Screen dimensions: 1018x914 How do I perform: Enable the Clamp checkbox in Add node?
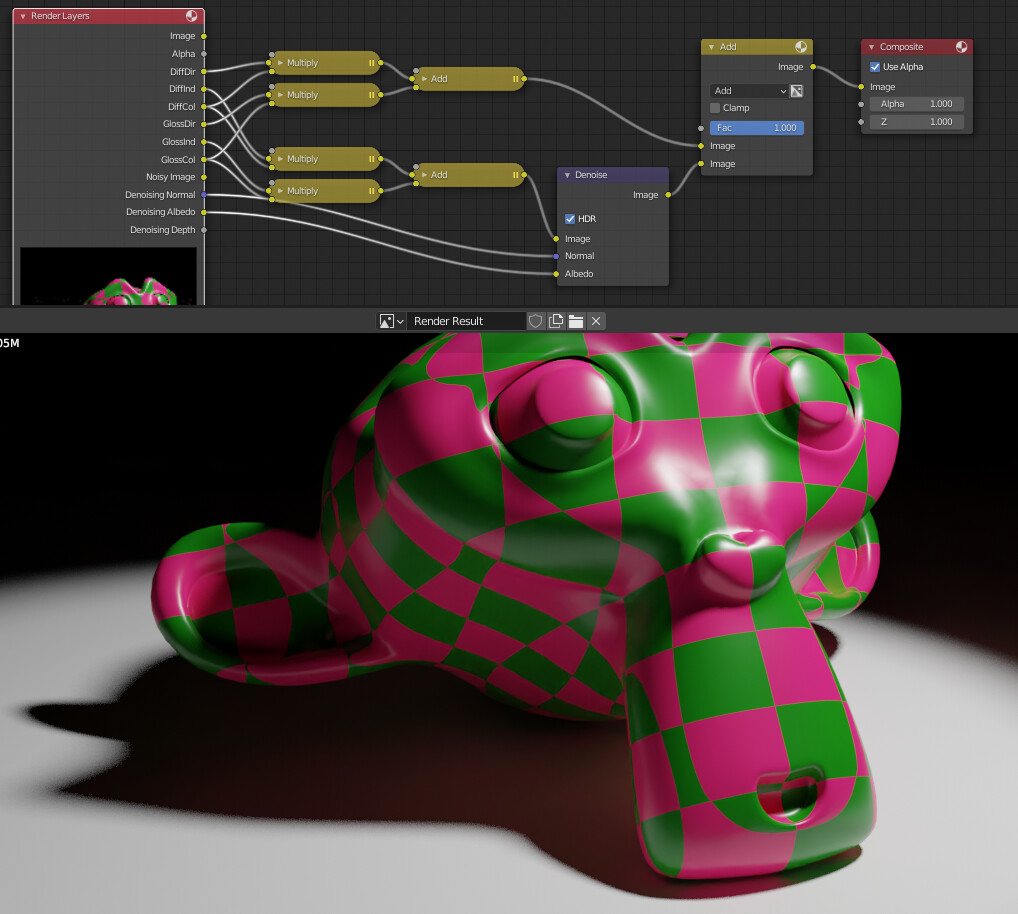coord(715,108)
